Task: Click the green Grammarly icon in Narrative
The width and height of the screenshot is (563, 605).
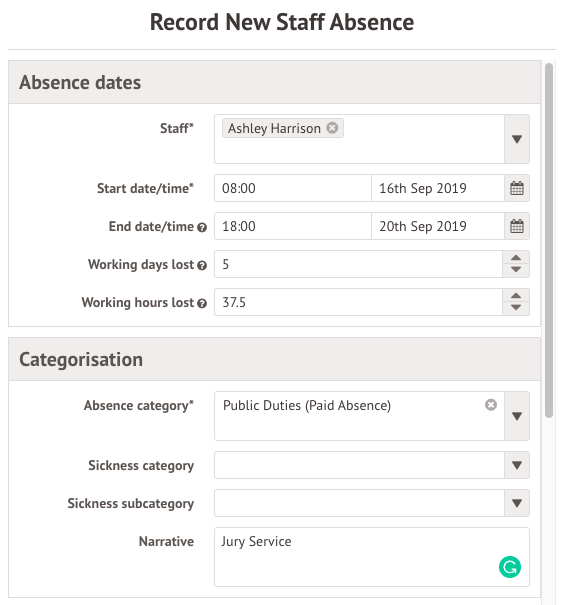Action: (x=510, y=567)
